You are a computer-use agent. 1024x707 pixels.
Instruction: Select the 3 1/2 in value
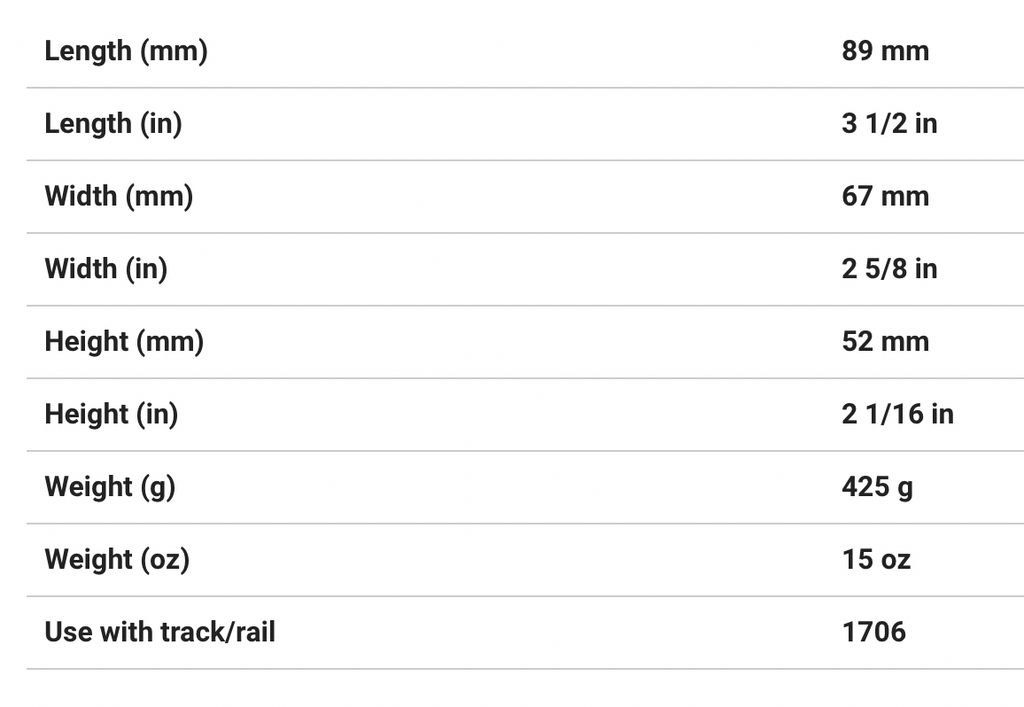889,124
